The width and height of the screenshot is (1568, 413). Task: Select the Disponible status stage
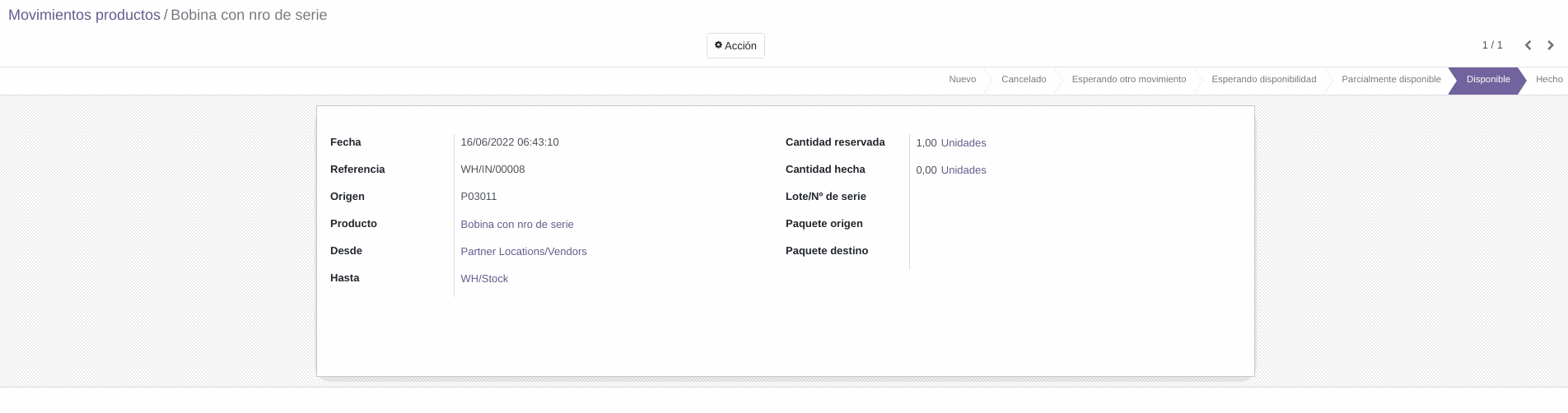point(1487,80)
